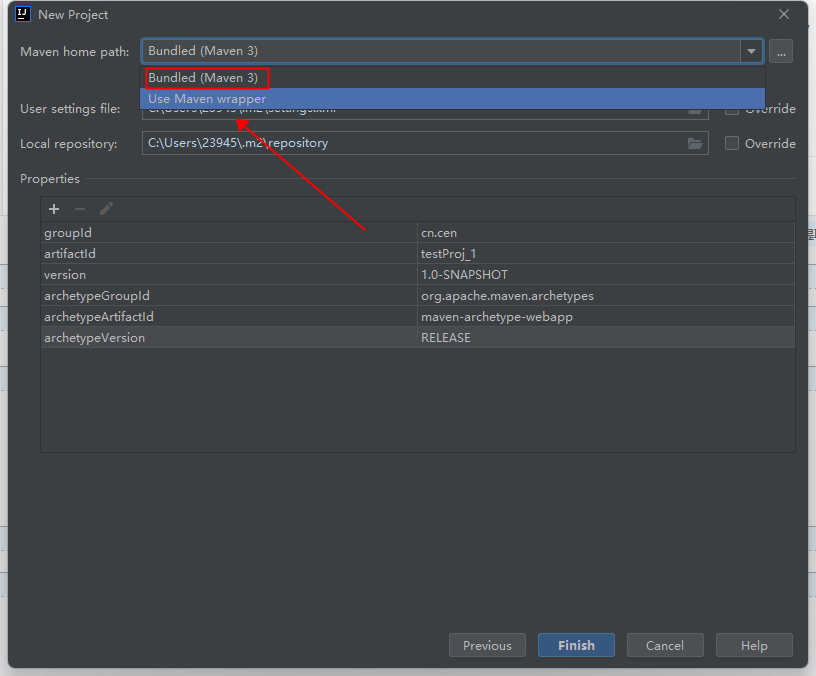Viewport: 816px width, 676px height.
Task: Click the User settings file folder icon
Action: tap(695, 111)
